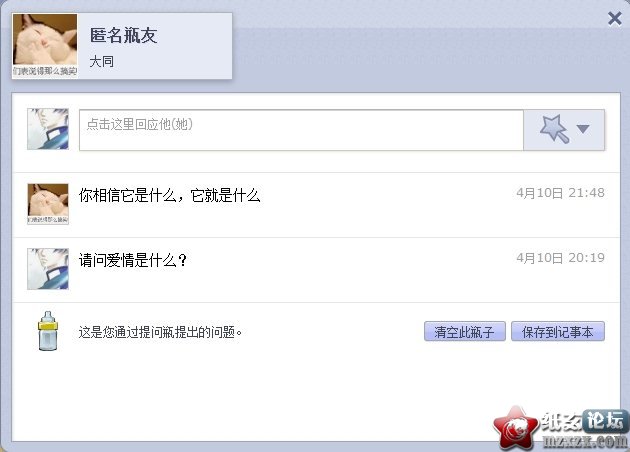The height and width of the screenshot is (452, 630).
Task: Click the anime avatar beside 请问爱情是什么
Action: (48, 269)
